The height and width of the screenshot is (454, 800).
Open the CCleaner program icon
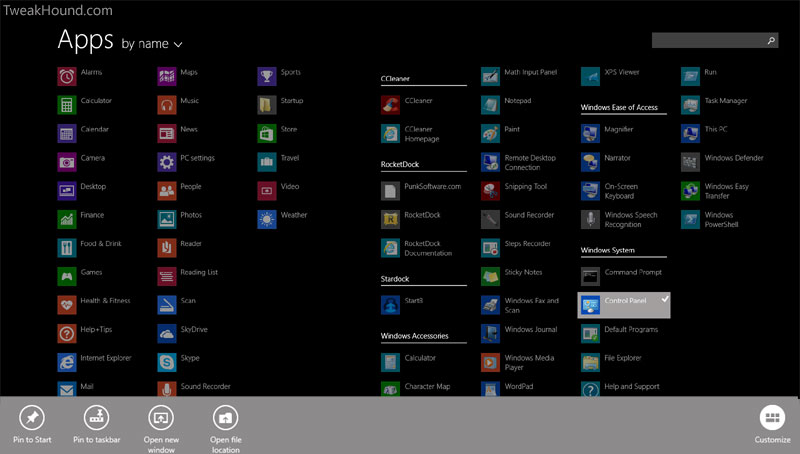point(390,105)
